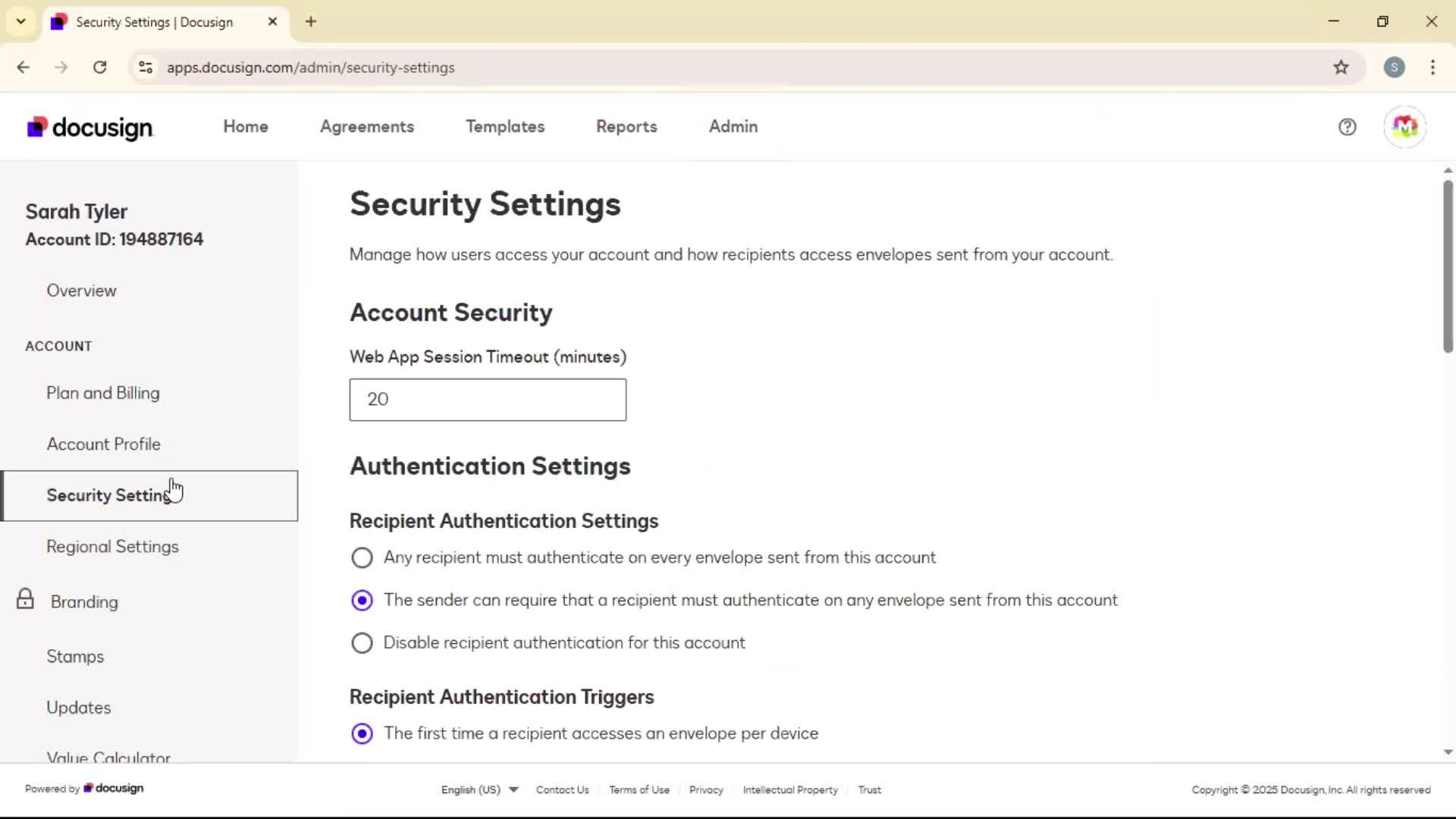Open the Agreements menu item
This screenshot has height=819, width=1456.
367,127
